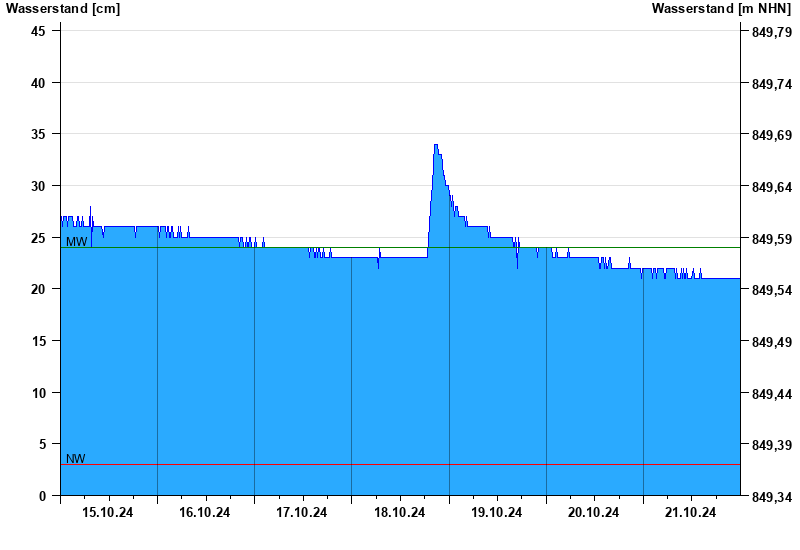Image resolution: width=800 pixels, height=550 pixels.
Task: Click the date label 19.10.24
Action: (496, 512)
